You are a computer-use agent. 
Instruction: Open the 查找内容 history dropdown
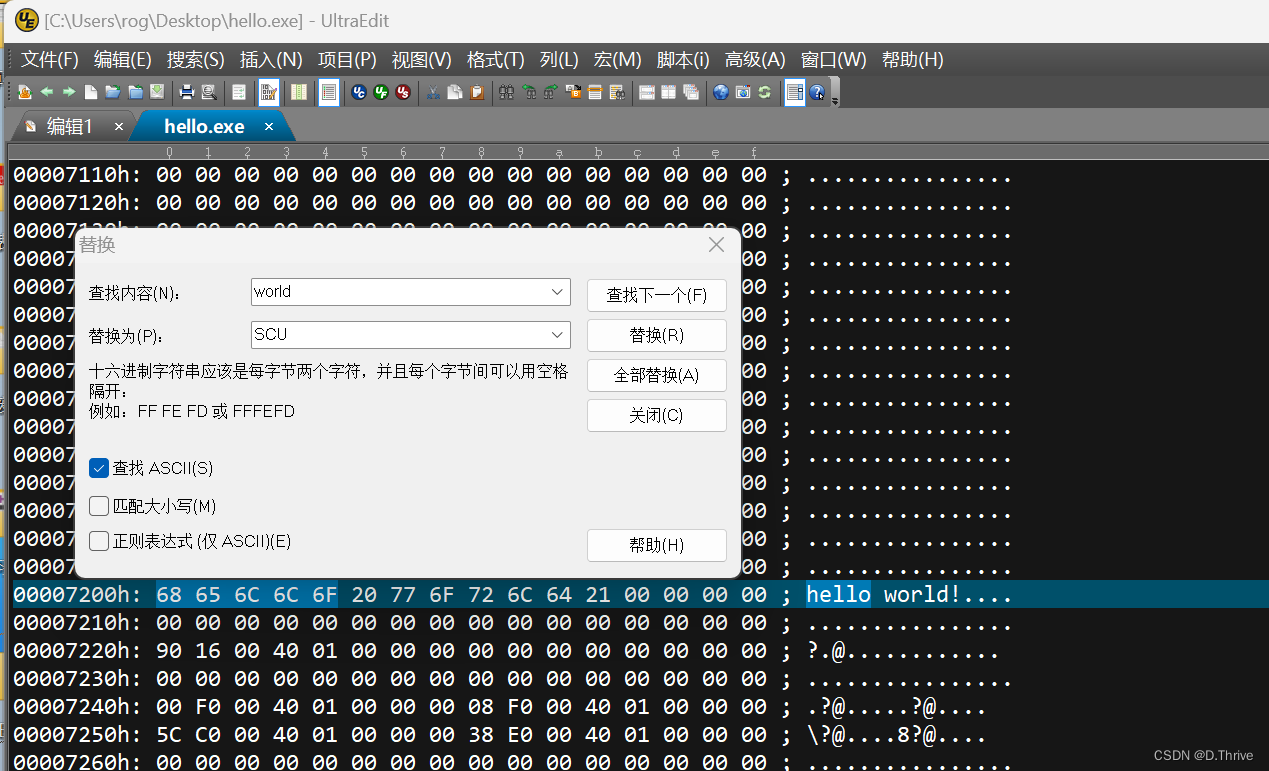559,292
